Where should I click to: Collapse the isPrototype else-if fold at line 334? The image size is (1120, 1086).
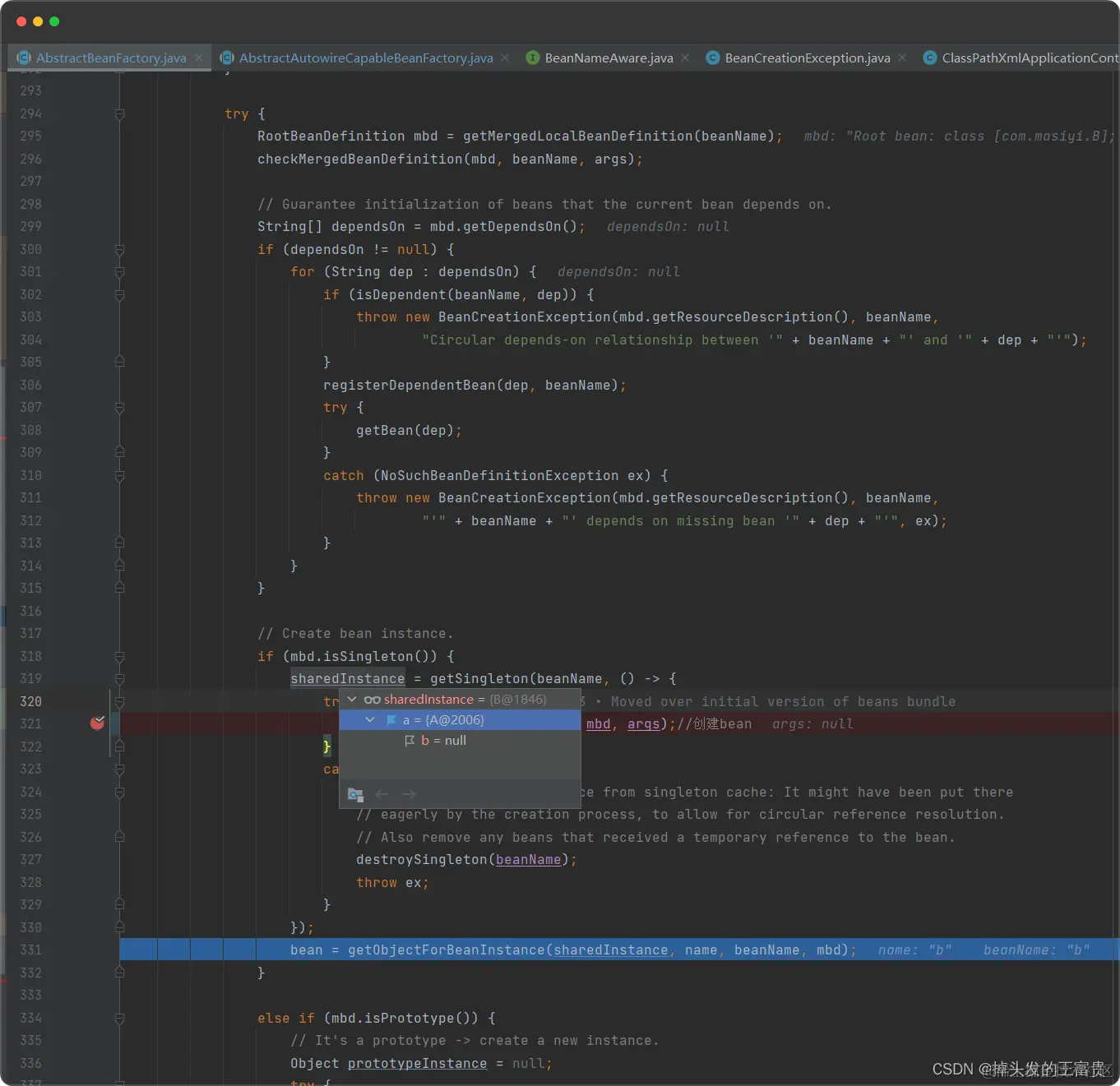120,1018
